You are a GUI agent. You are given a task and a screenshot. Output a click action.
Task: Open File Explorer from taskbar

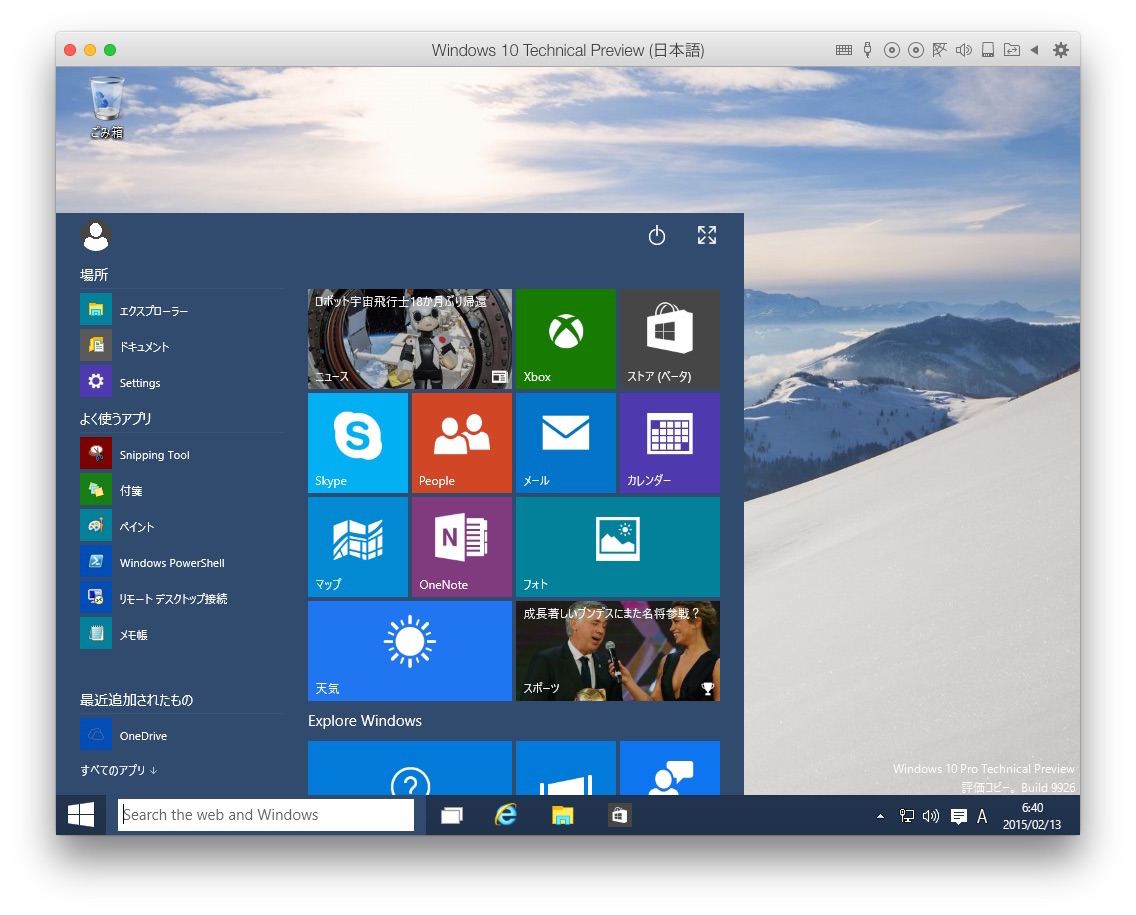[x=562, y=816]
